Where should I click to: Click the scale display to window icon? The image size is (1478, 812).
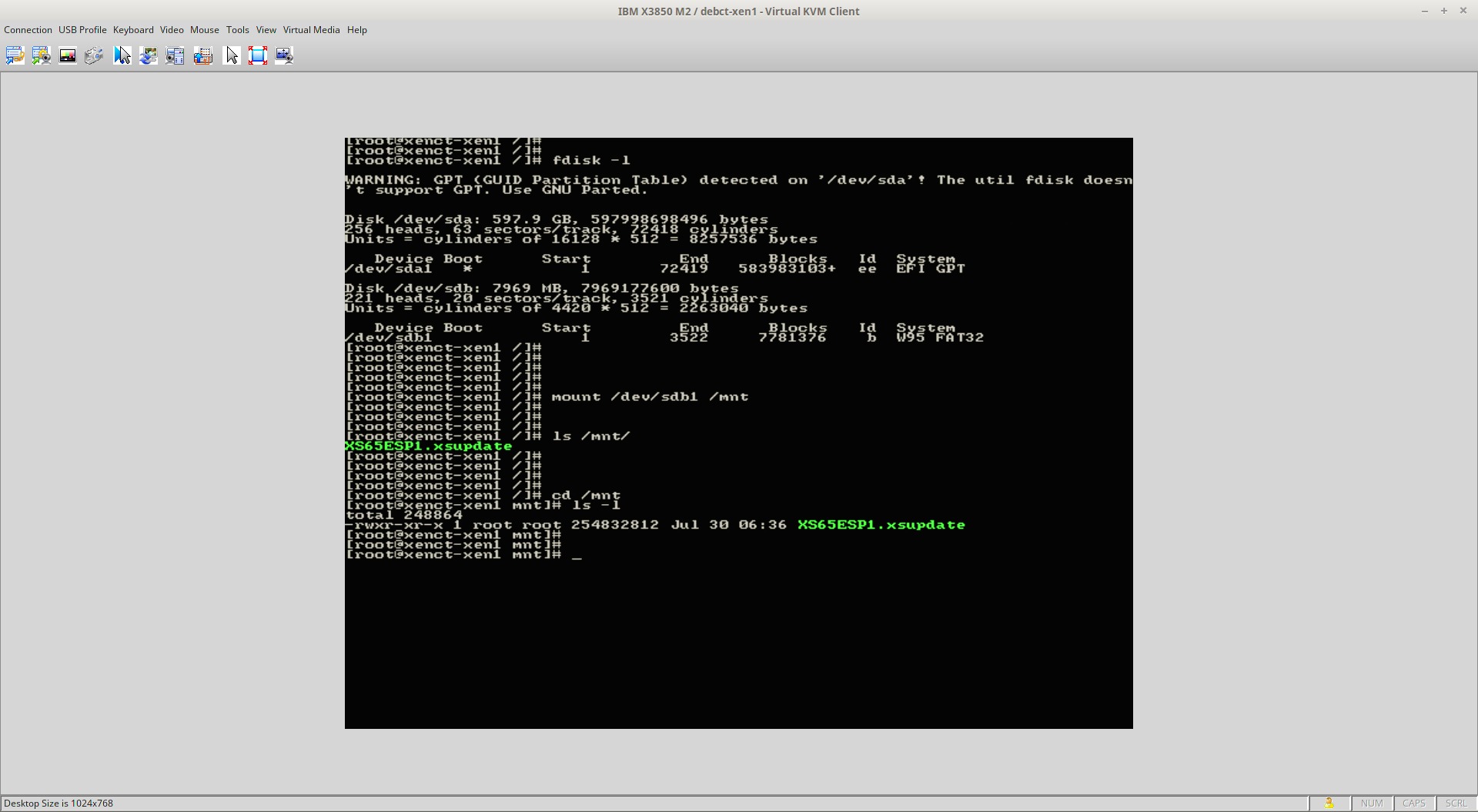(284, 55)
